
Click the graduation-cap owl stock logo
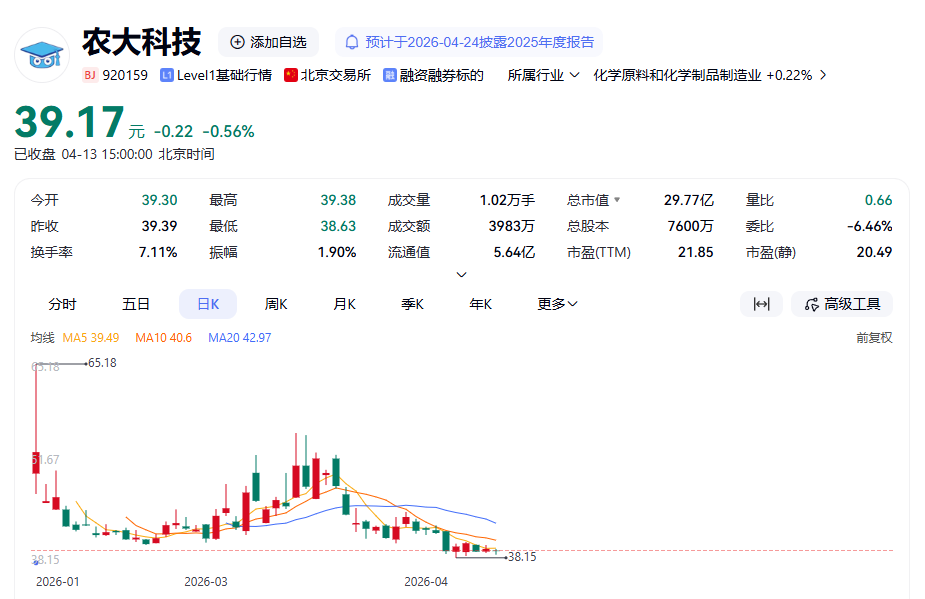coord(41,54)
